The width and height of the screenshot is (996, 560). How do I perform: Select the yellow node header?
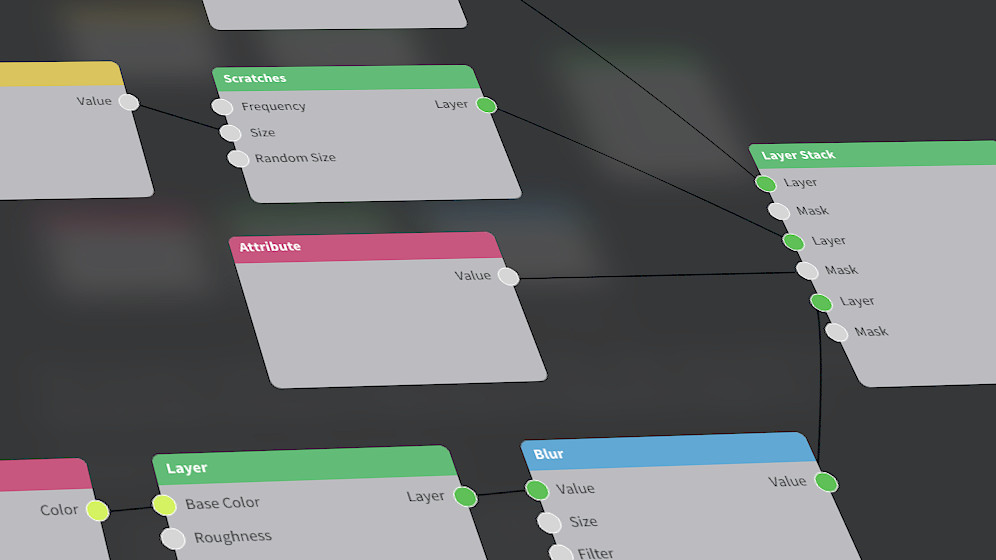pos(62,74)
